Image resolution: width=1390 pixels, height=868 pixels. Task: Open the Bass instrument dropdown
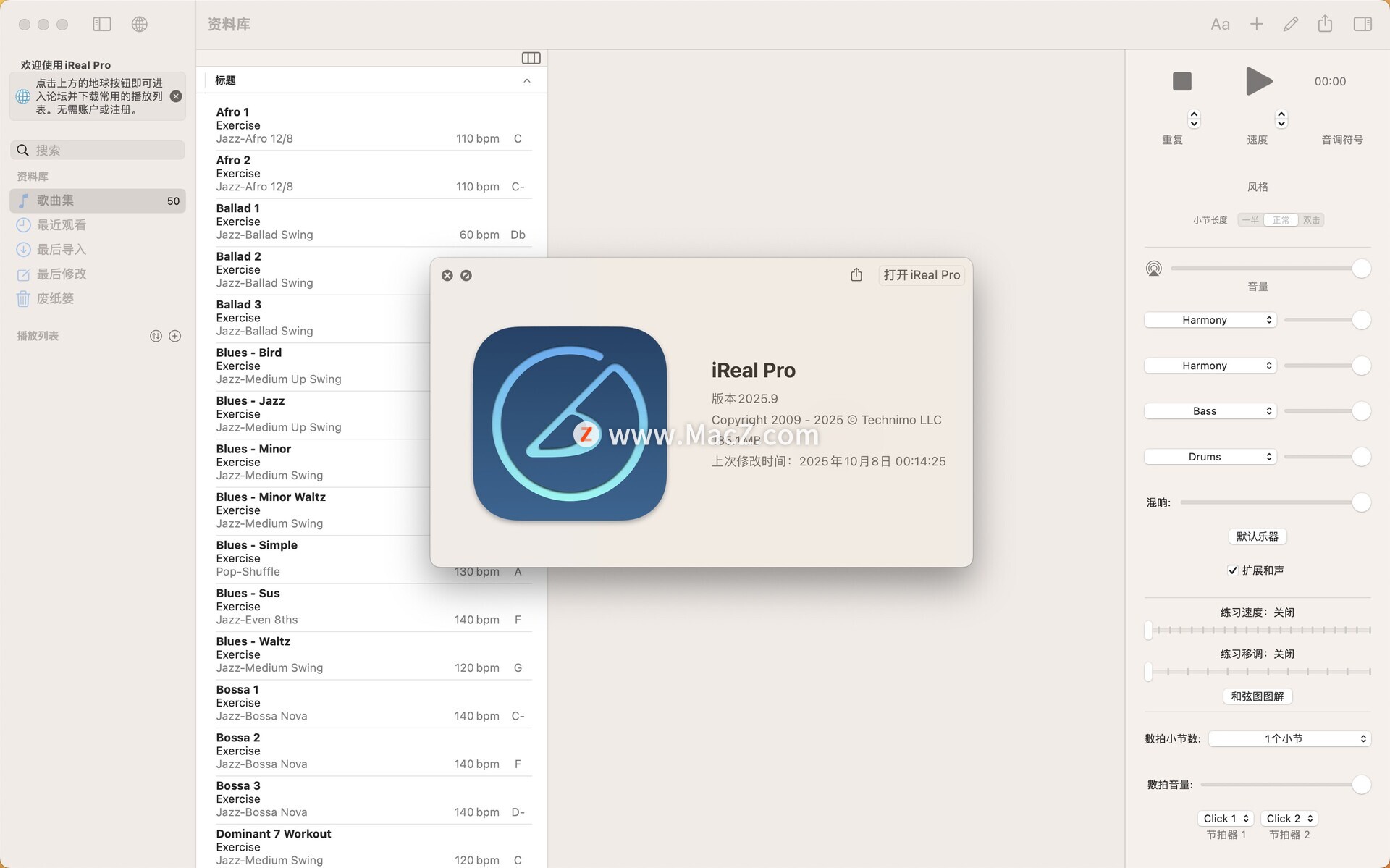(1210, 411)
